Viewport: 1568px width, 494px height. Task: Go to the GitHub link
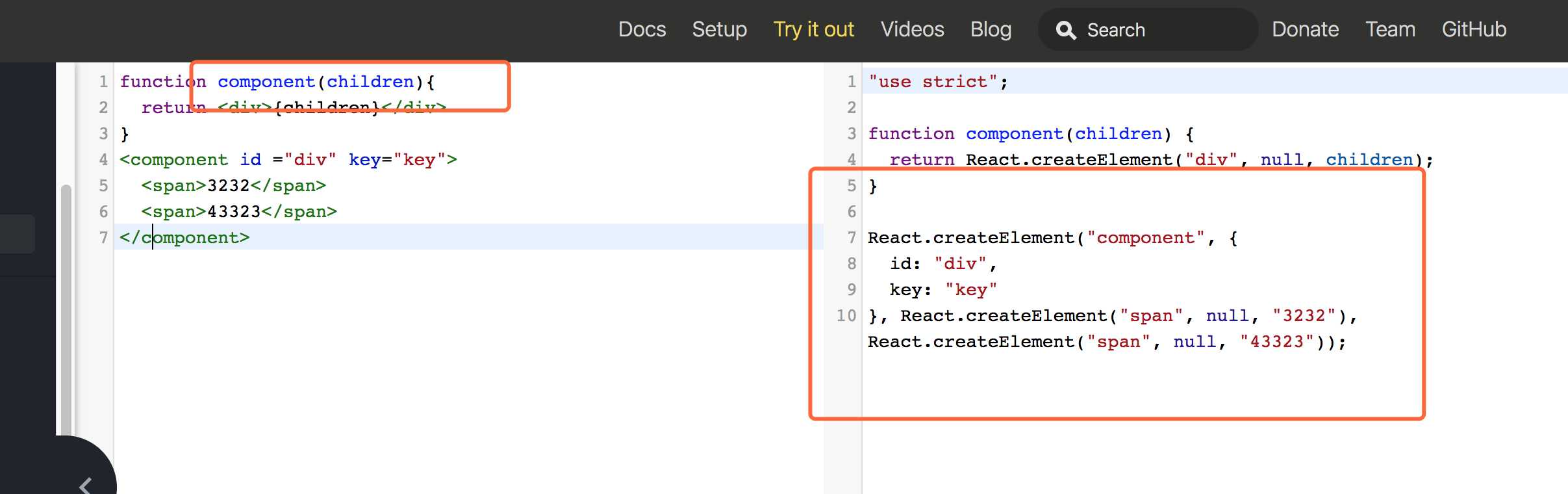point(1474,29)
